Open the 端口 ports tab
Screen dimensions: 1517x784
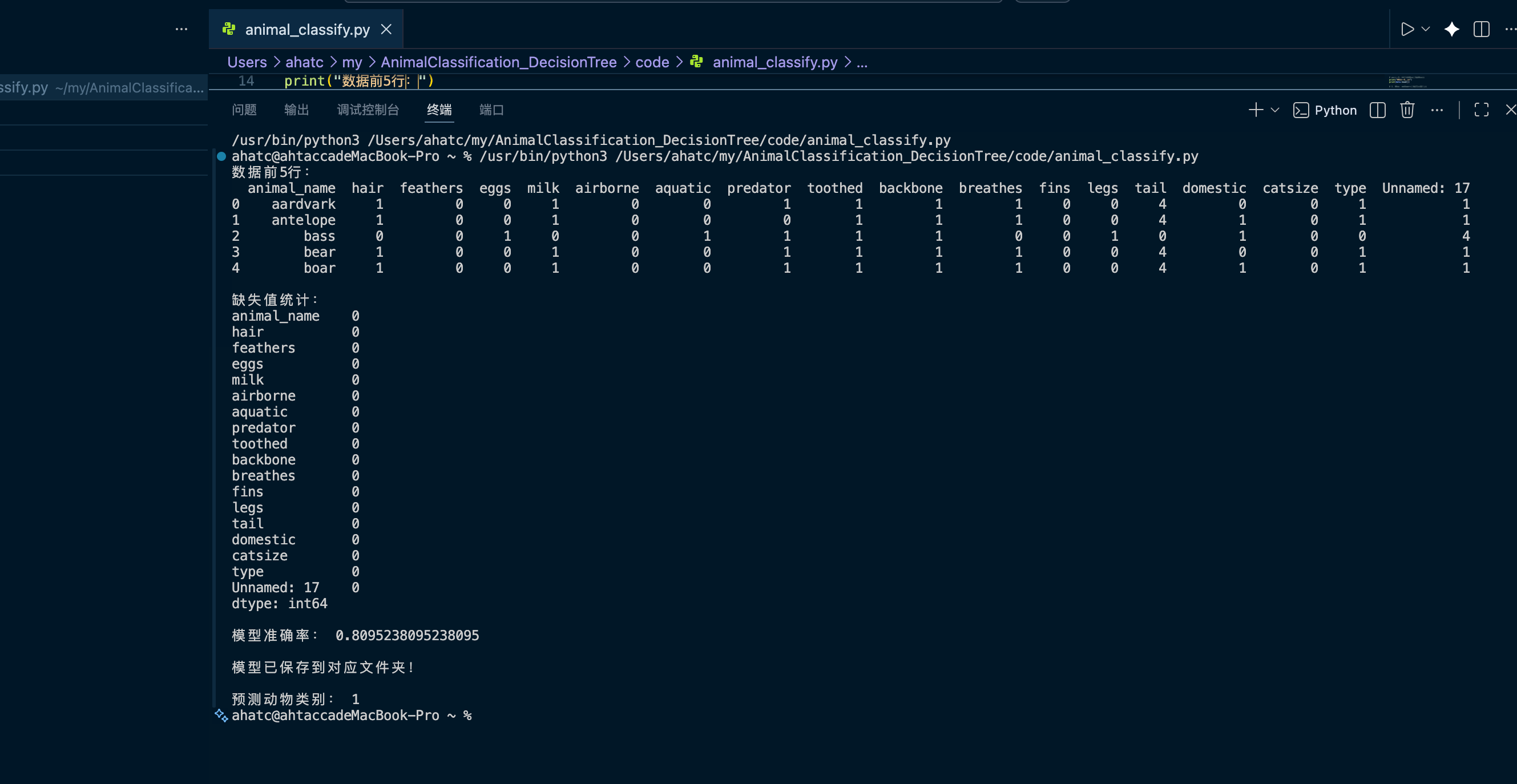click(491, 110)
